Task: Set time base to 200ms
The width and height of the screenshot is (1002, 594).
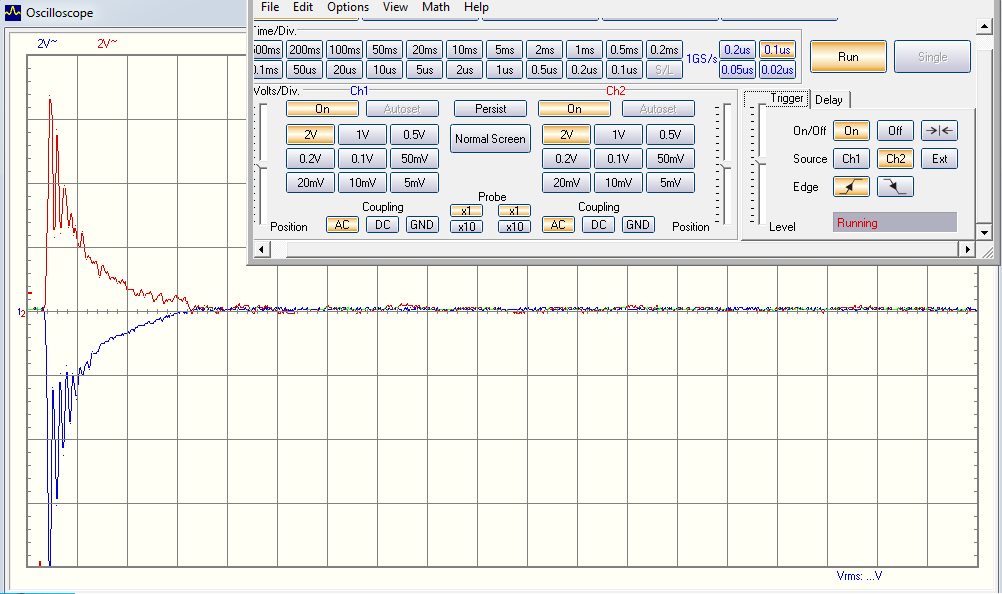Action: [x=304, y=50]
